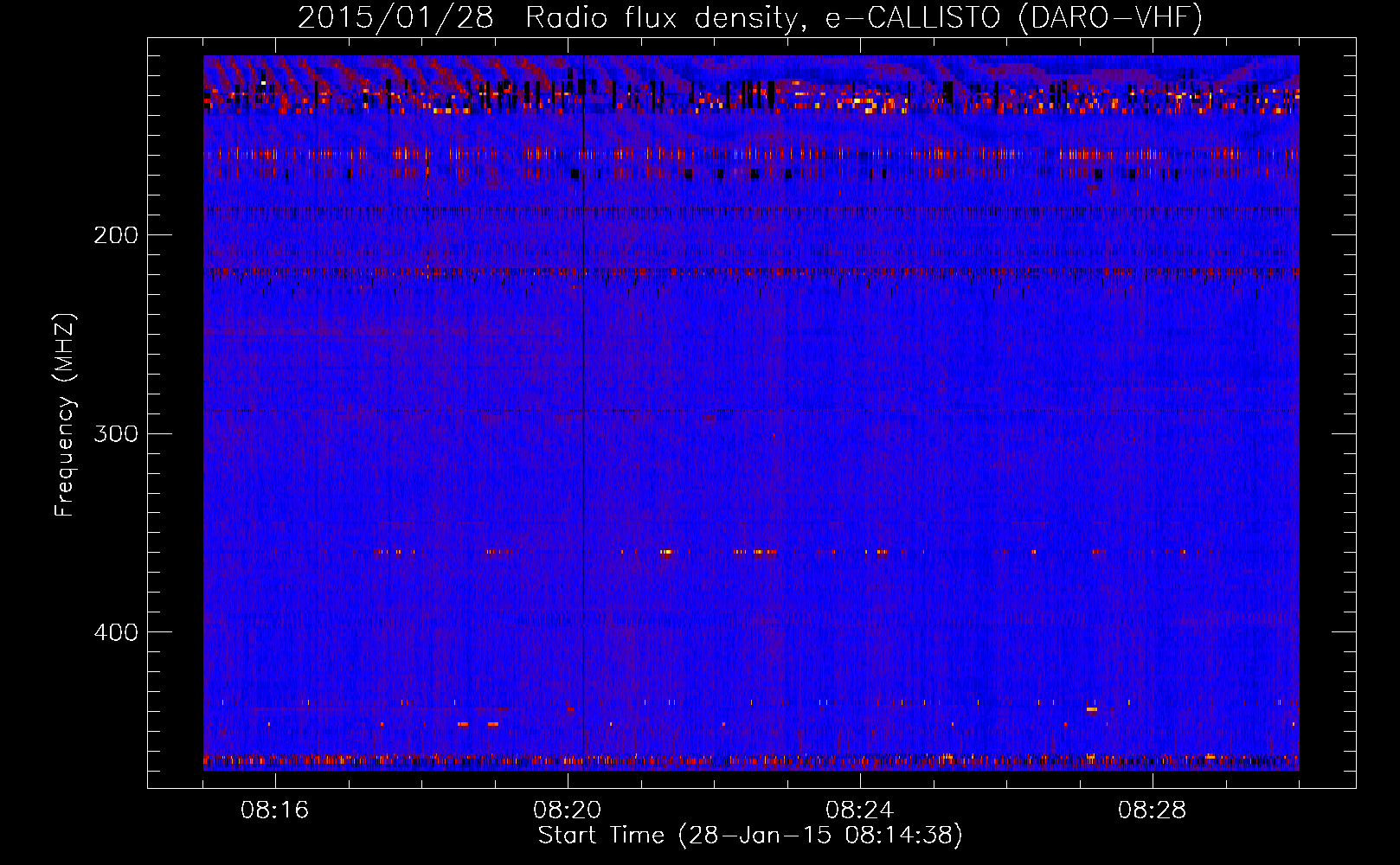Click the '08:28' time tick label
This screenshot has height=865, width=1400.
(1153, 811)
